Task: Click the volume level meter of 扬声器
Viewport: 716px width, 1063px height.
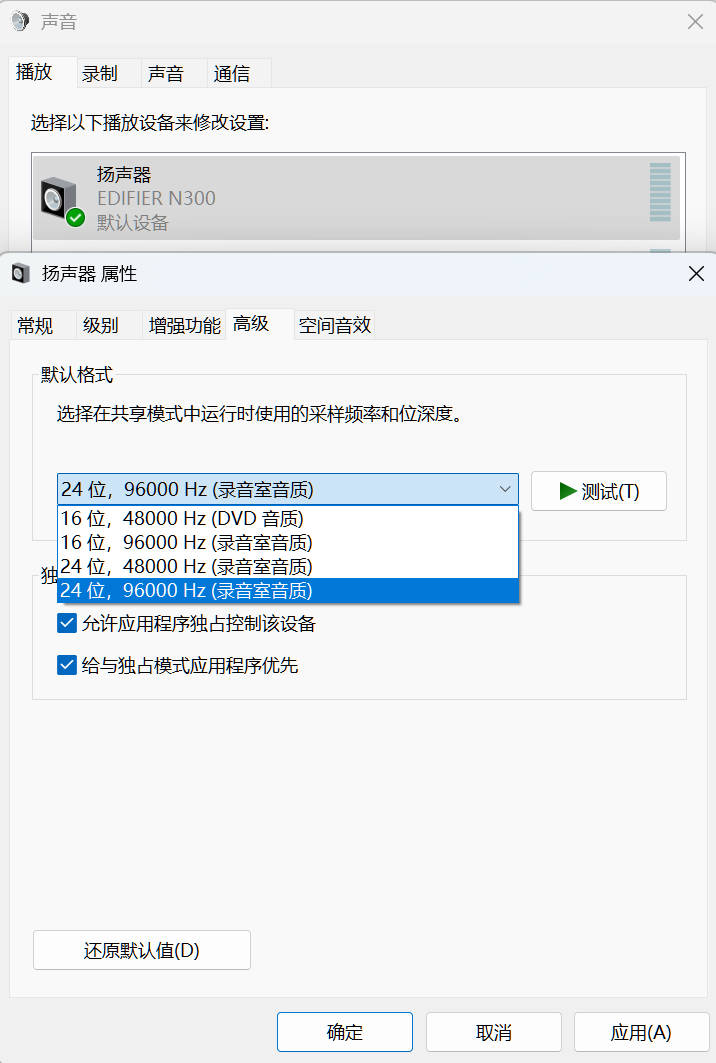Action: tap(660, 192)
